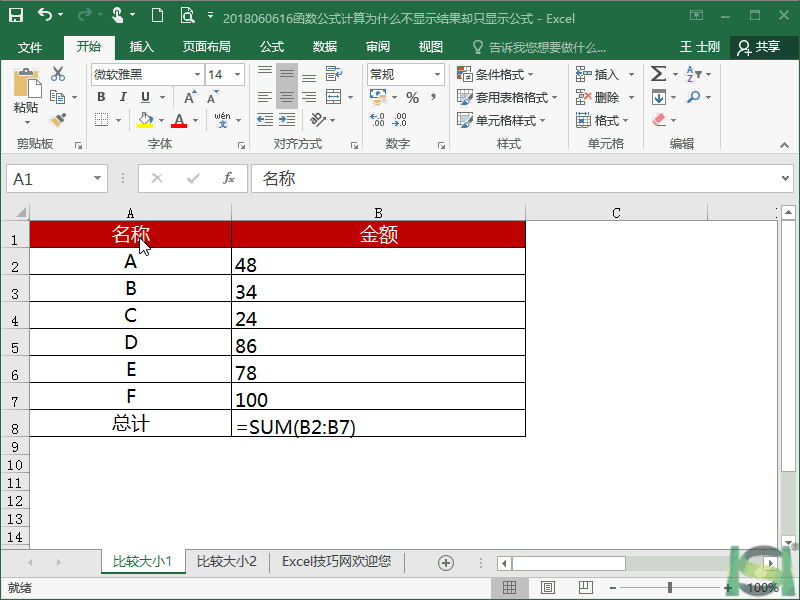Click the Select All corner button
The height and width of the screenshot is (600, 800).
(15, 212)
